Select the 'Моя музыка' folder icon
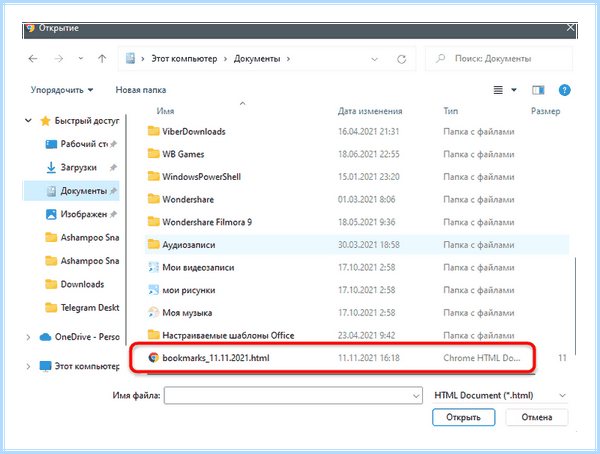This screenshot has height=454, width=600. coord(153,312)
